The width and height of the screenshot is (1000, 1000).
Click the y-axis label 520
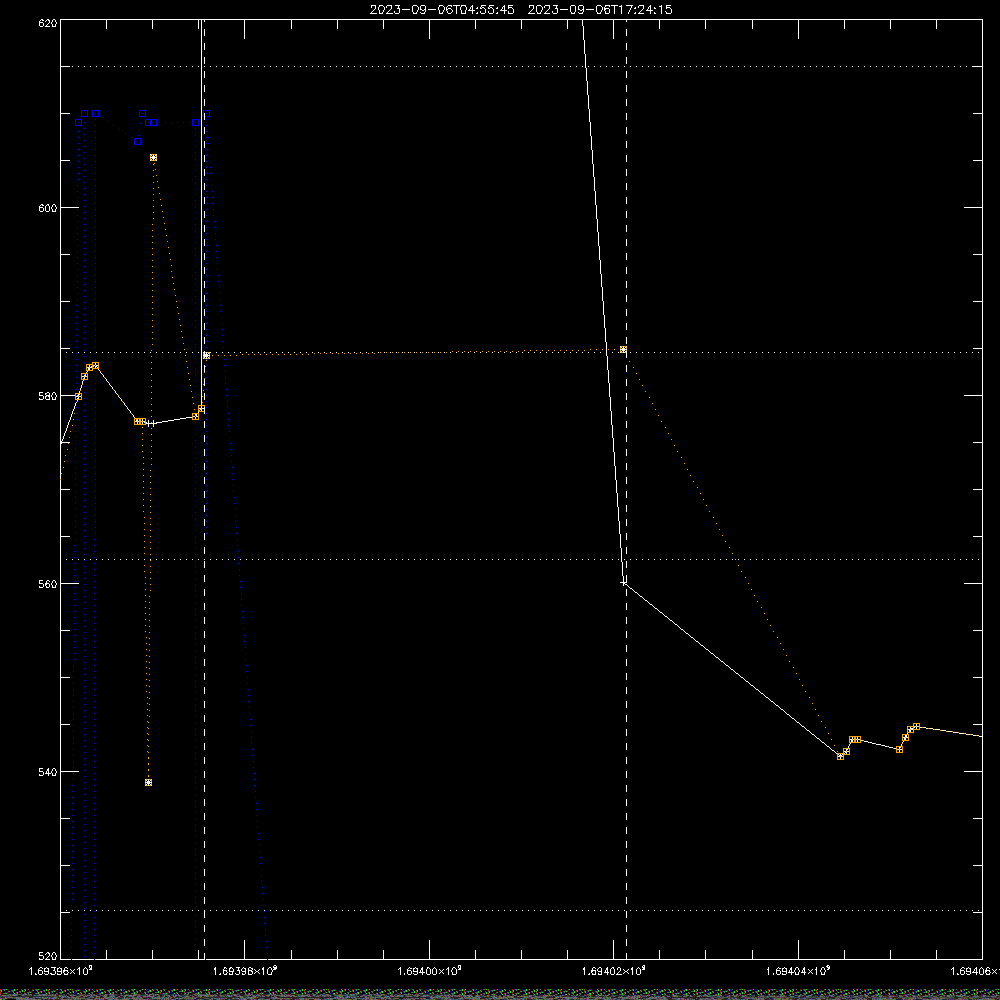pos(48,957)
